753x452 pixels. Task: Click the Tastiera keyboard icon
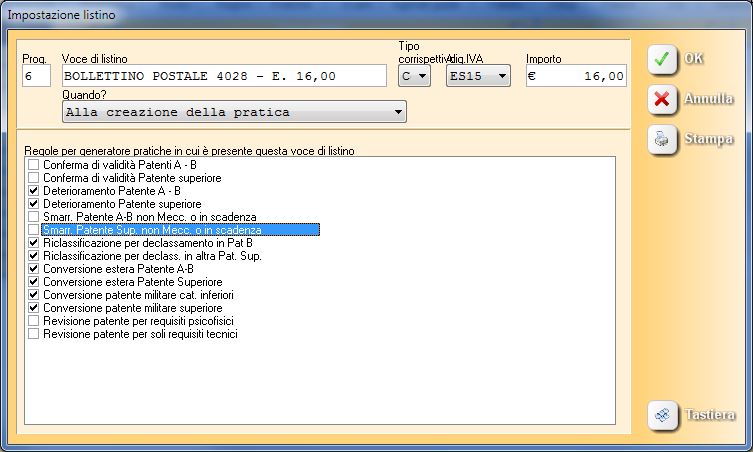click(x=662, y=414)
